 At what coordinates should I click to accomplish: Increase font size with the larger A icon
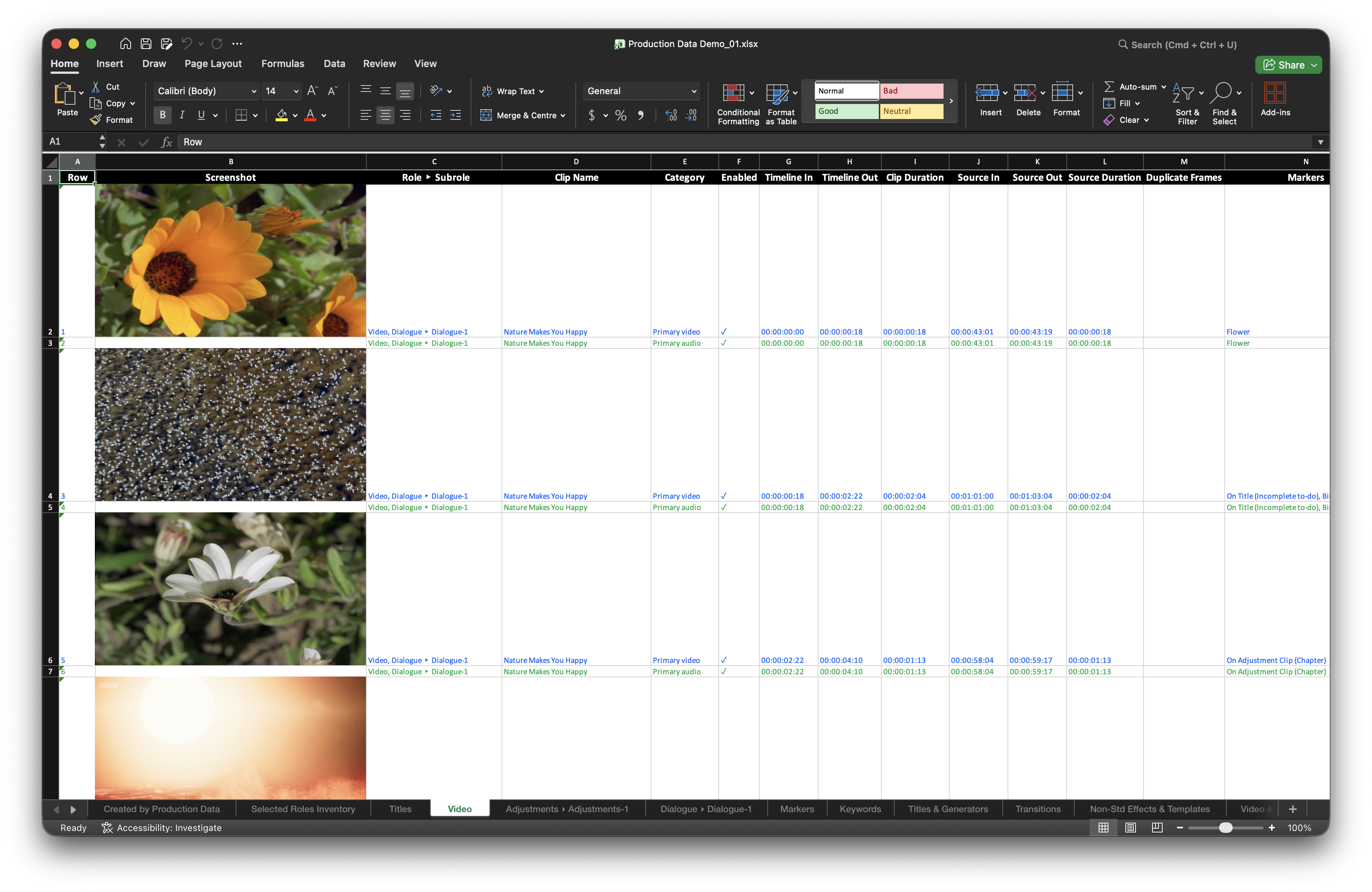pyautogui.click(x=313, y=90)
